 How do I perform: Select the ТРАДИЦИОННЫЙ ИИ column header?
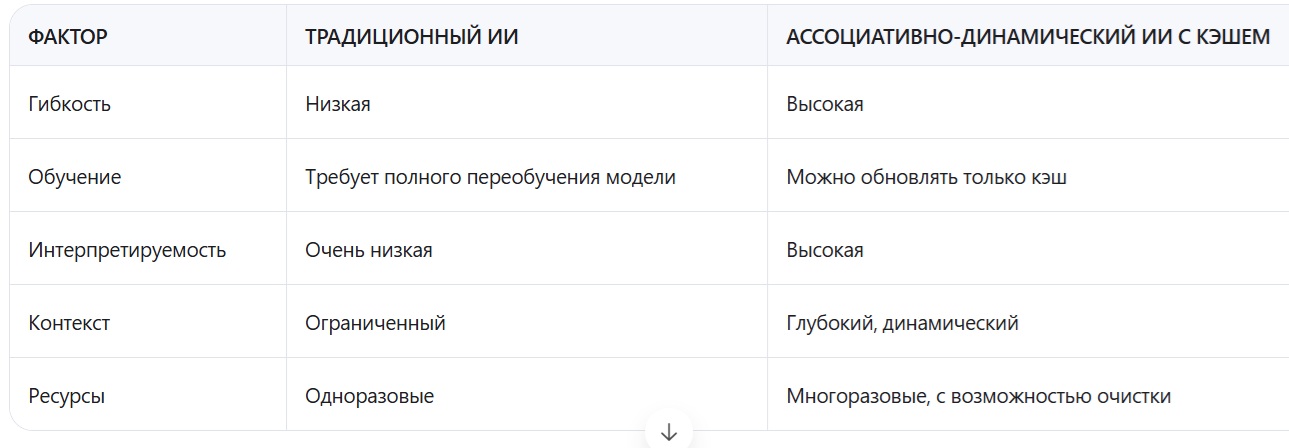click(412, 37)
